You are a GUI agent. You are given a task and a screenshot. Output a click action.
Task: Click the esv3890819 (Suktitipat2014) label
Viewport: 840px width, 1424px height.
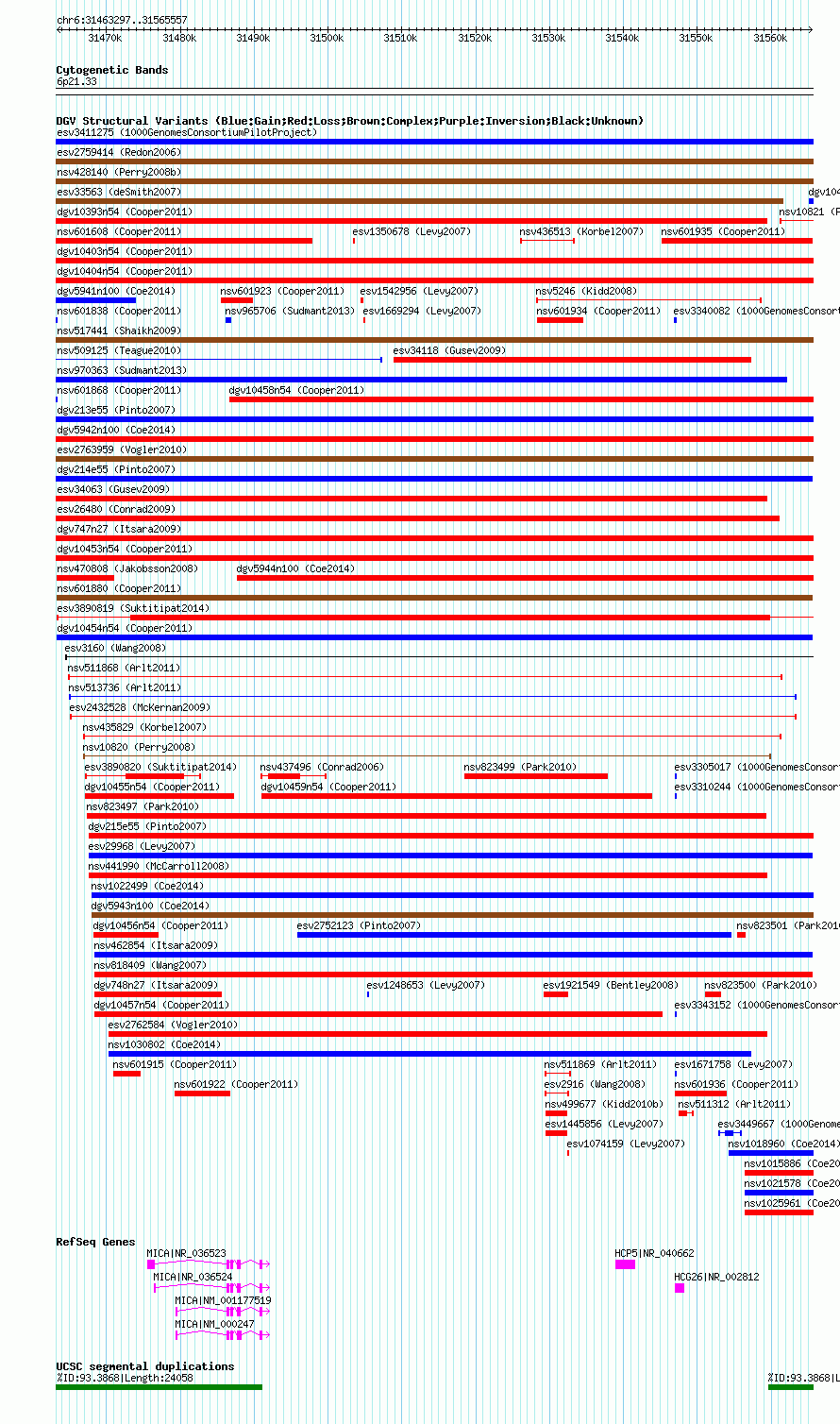point(133,609)
